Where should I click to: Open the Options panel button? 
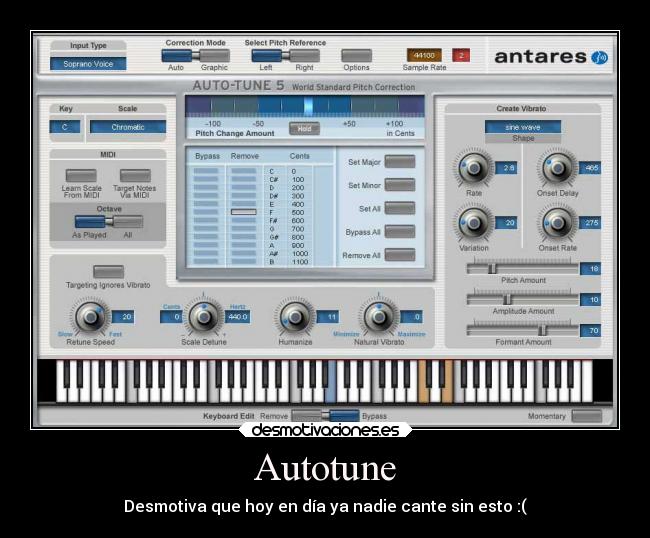click(357, 56)
